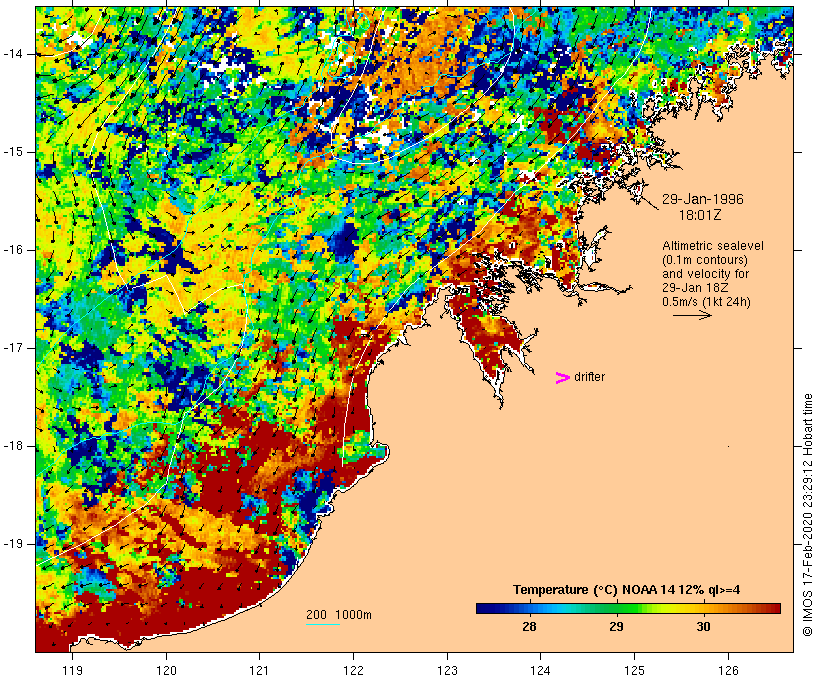Click the '(0.1m contours)' text
The width and height of the screenshot is (820, 680).
pyautogui.click(x=705, y=260)
